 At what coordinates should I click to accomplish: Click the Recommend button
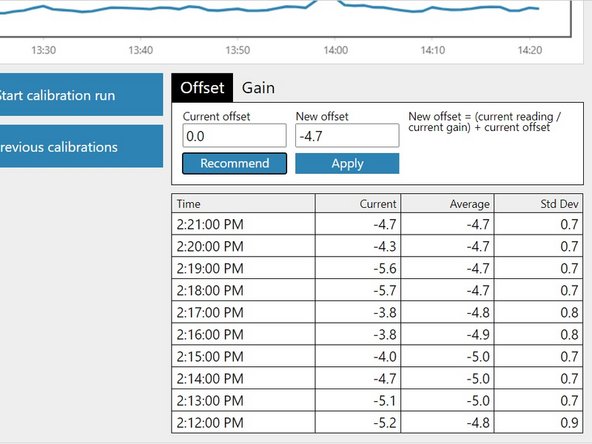pyautogui.click(x=234, y=163)
